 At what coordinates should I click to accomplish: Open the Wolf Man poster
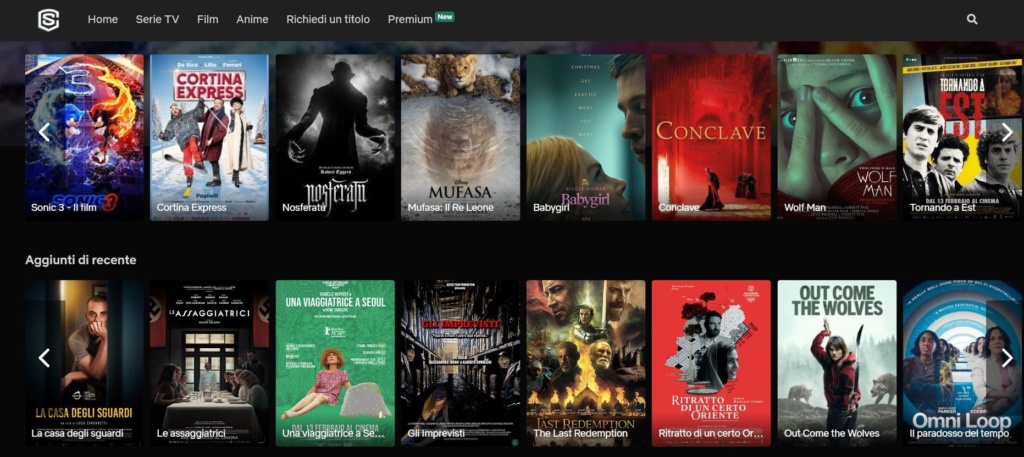(837, 137)
